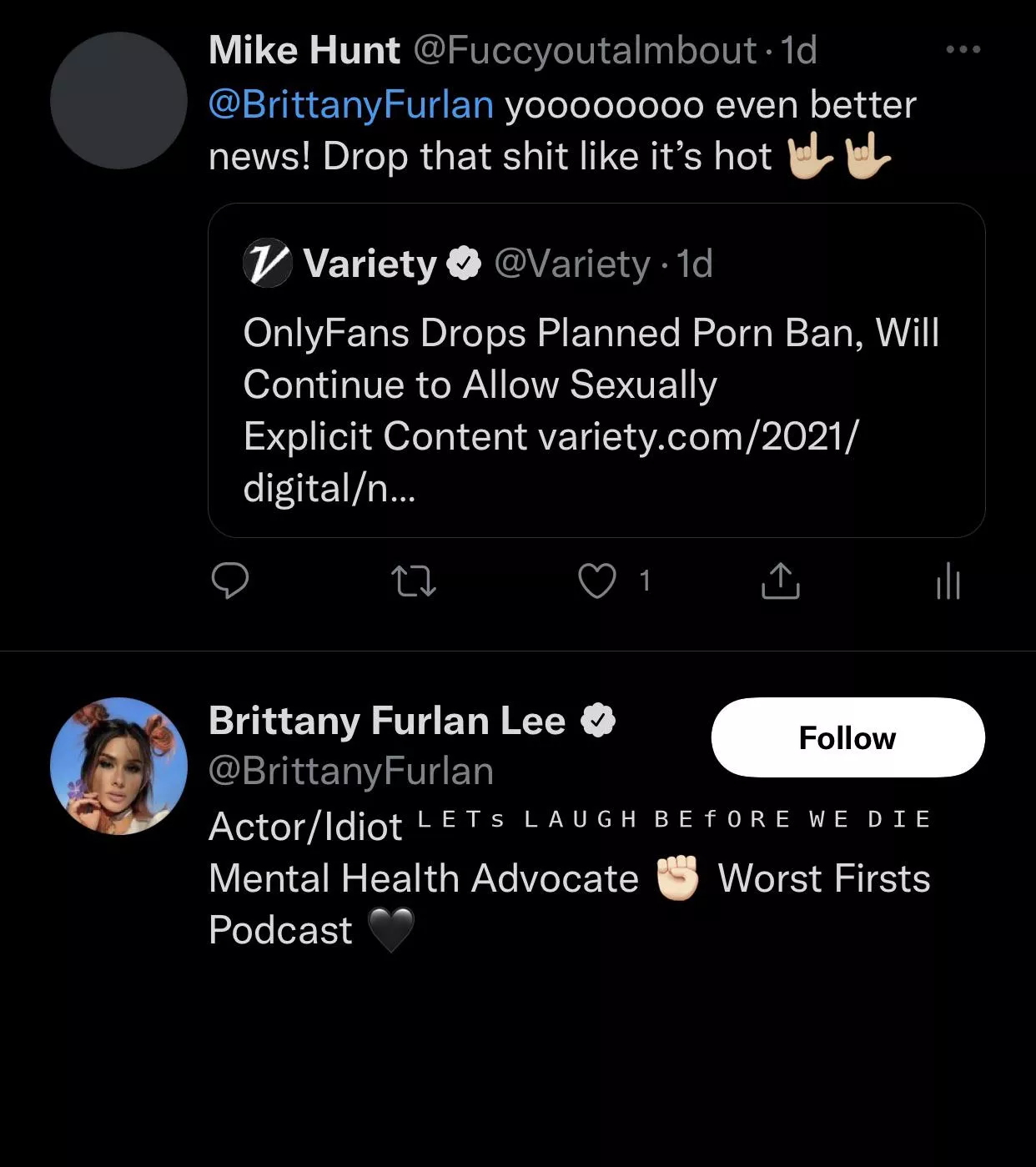This screenshot has width=1036, height=1167.
Task: Tap Variety's verified badge
Action: (x=464, y=264)
